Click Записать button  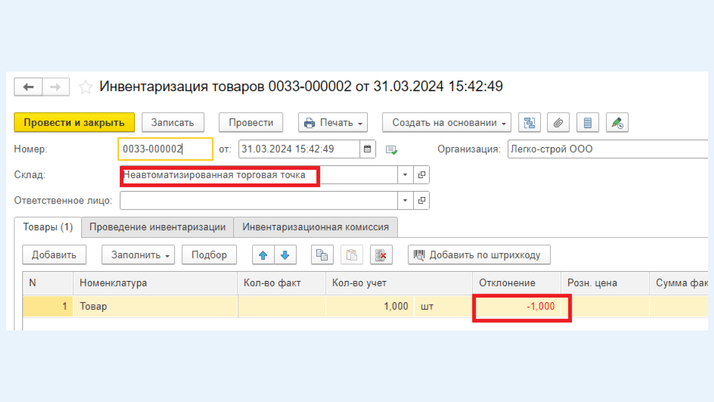click(173, 122)
